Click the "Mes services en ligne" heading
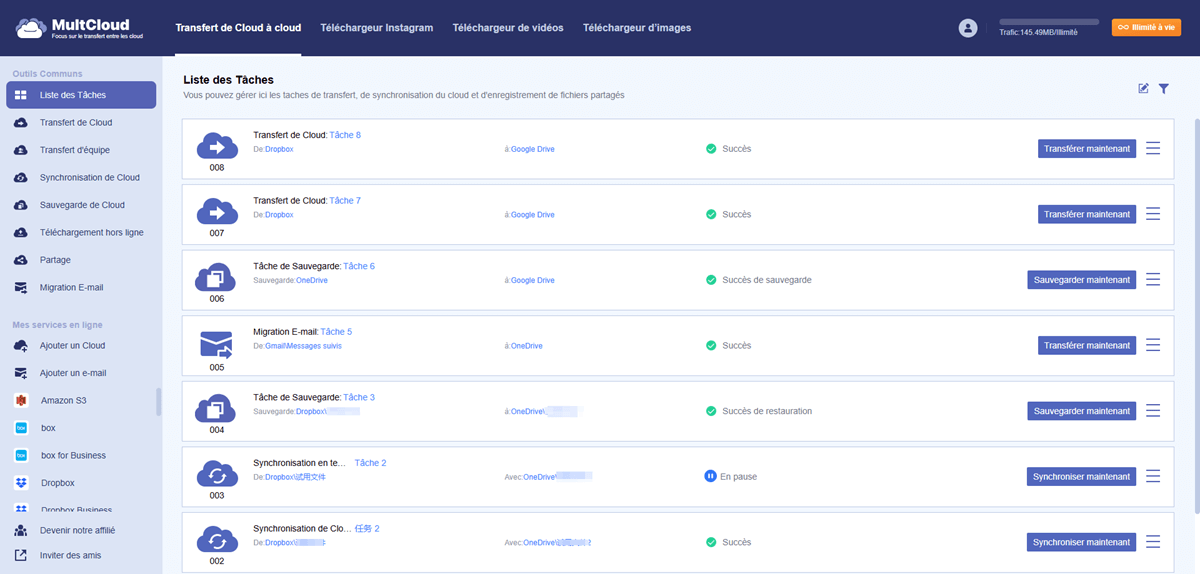Viewport: 1200px width, 574px height. click(57, 325)
